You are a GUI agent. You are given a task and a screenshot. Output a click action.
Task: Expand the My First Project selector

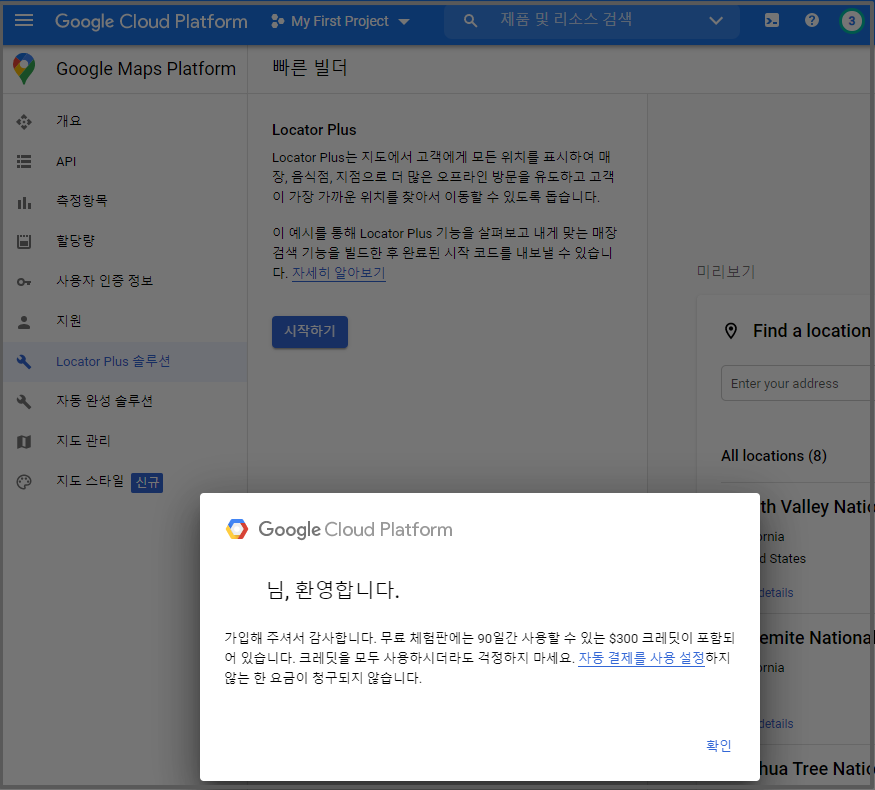pyautogui.click(x=341, y=21)
